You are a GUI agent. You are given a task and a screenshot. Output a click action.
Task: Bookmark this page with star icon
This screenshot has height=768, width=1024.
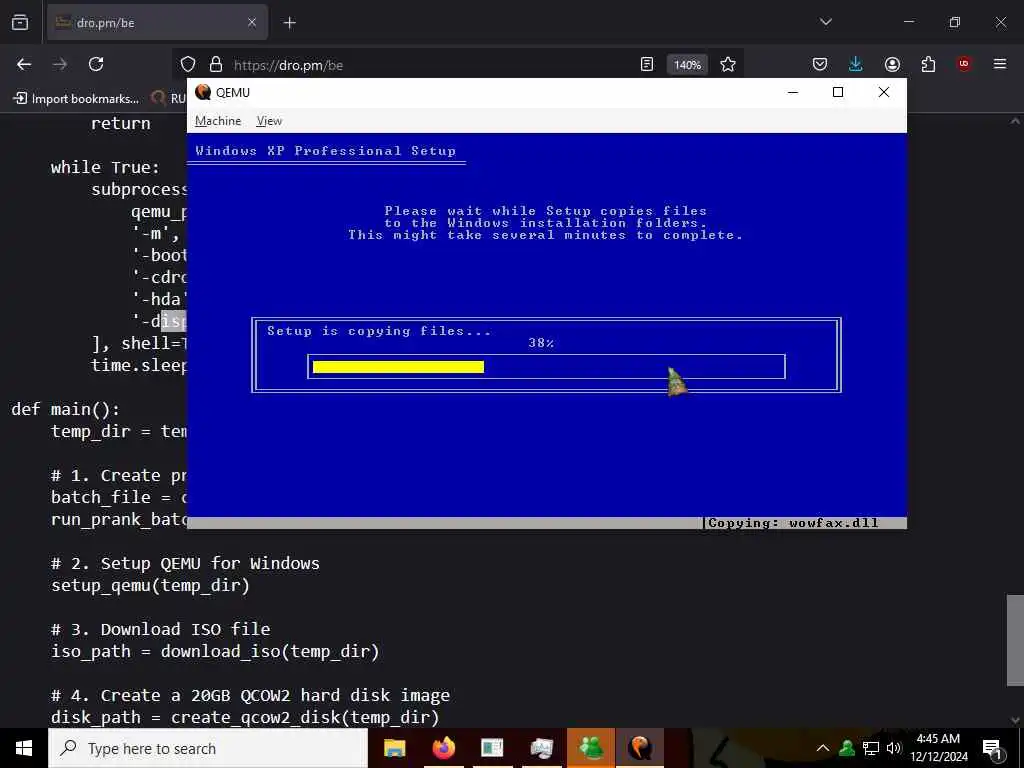coord(728,64)
